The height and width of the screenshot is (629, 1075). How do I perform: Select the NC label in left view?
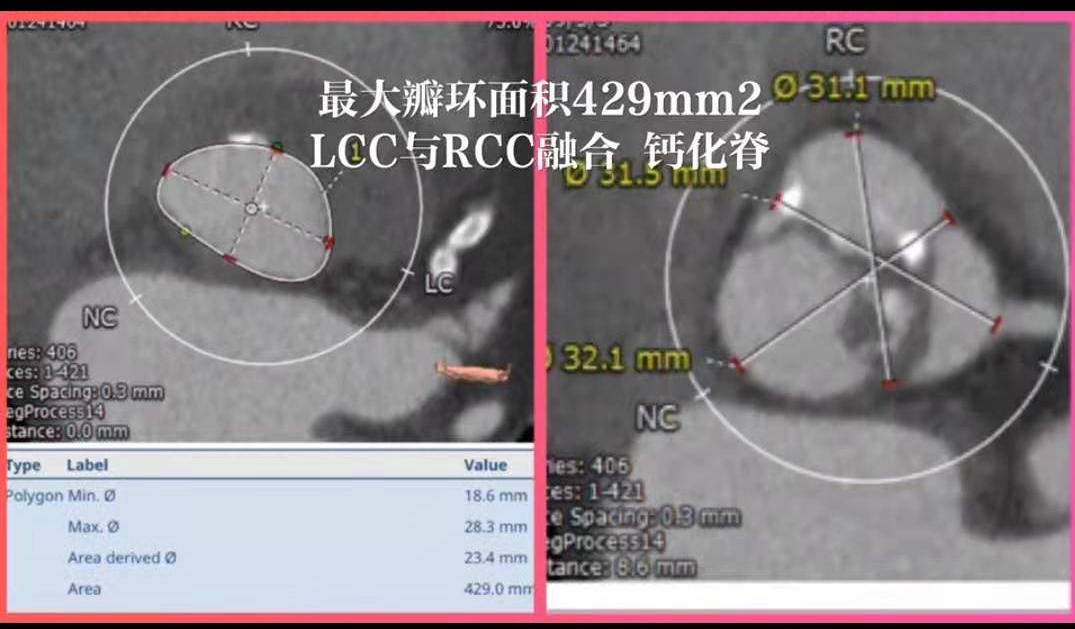pos(99,318)
